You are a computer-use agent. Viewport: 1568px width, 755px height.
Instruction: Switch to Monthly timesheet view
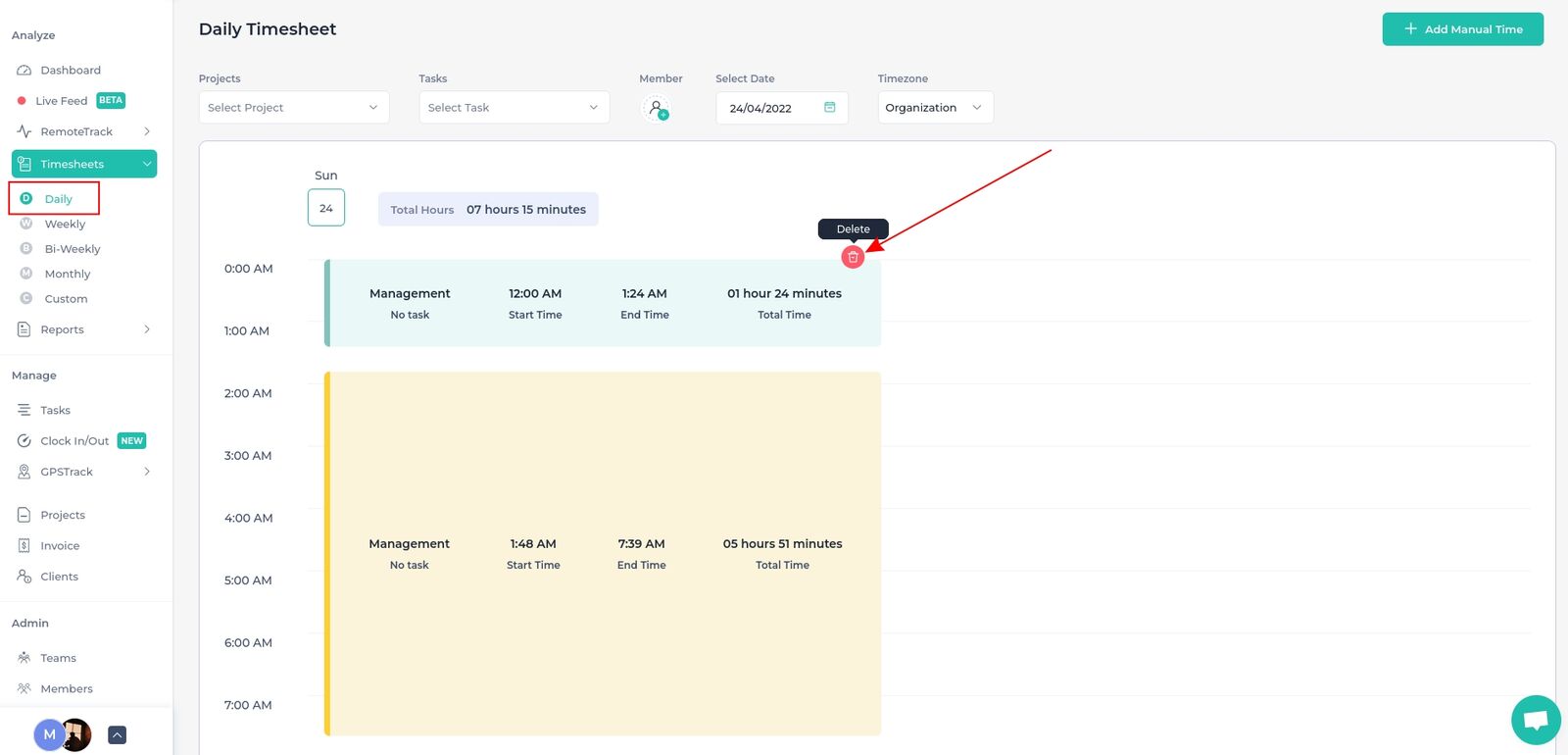[x=68, y=275]
